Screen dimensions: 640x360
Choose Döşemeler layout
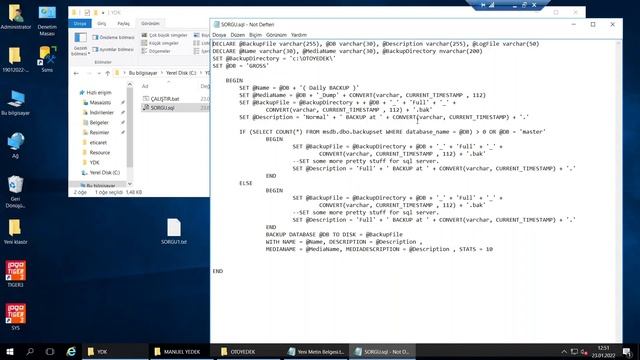(156, 51)
